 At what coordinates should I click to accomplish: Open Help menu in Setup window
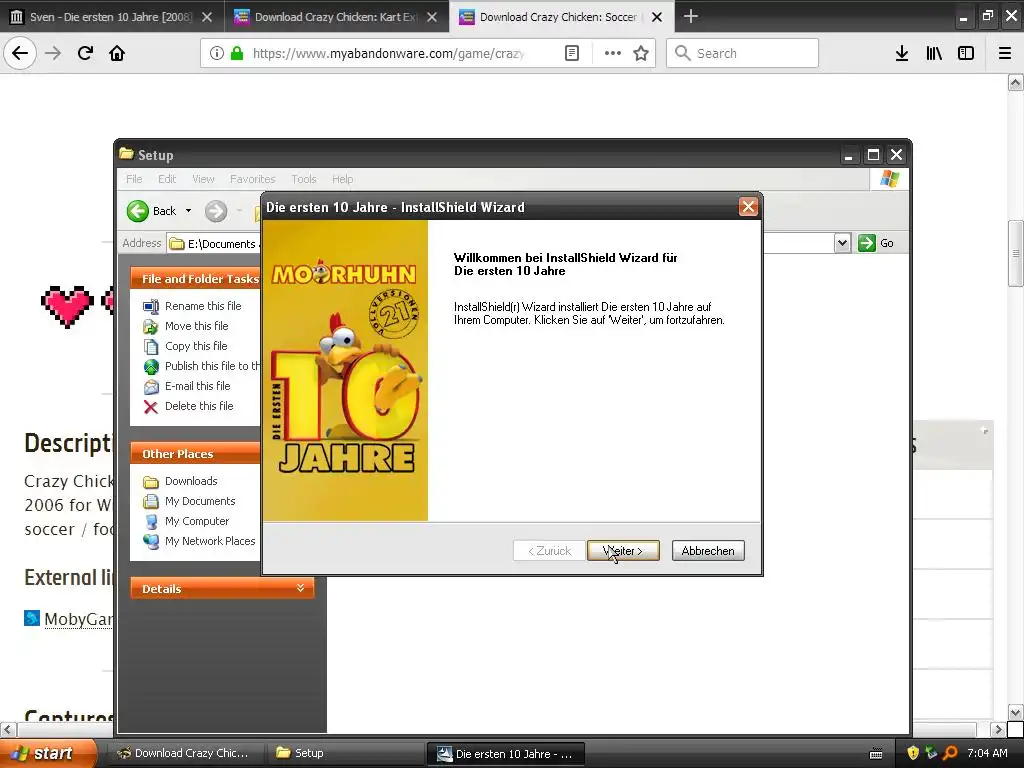[x=342, y=179]
